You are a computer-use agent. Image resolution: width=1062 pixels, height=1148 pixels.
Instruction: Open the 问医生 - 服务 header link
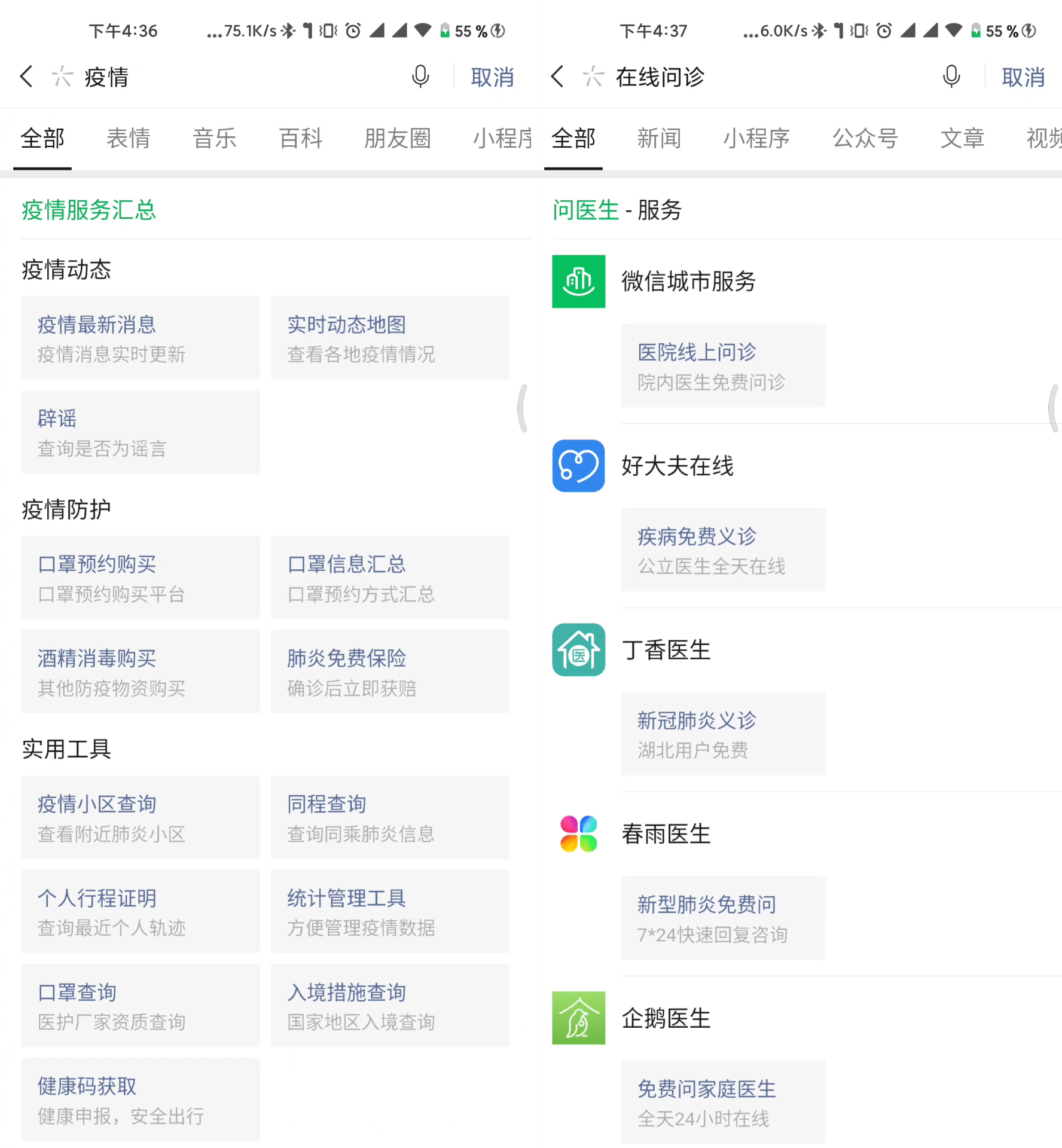coord(617,210)
